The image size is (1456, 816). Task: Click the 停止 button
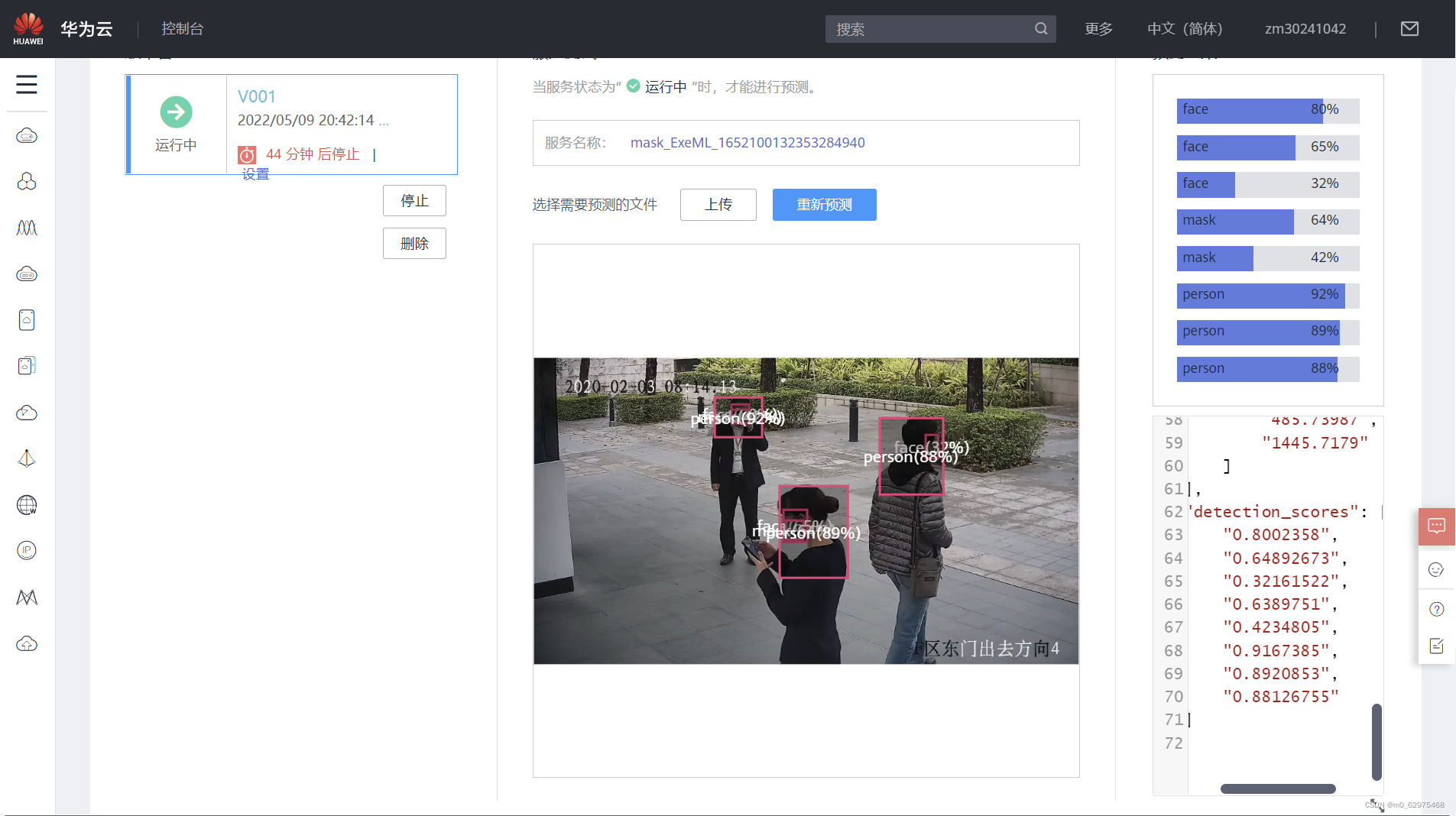[414, 201]
